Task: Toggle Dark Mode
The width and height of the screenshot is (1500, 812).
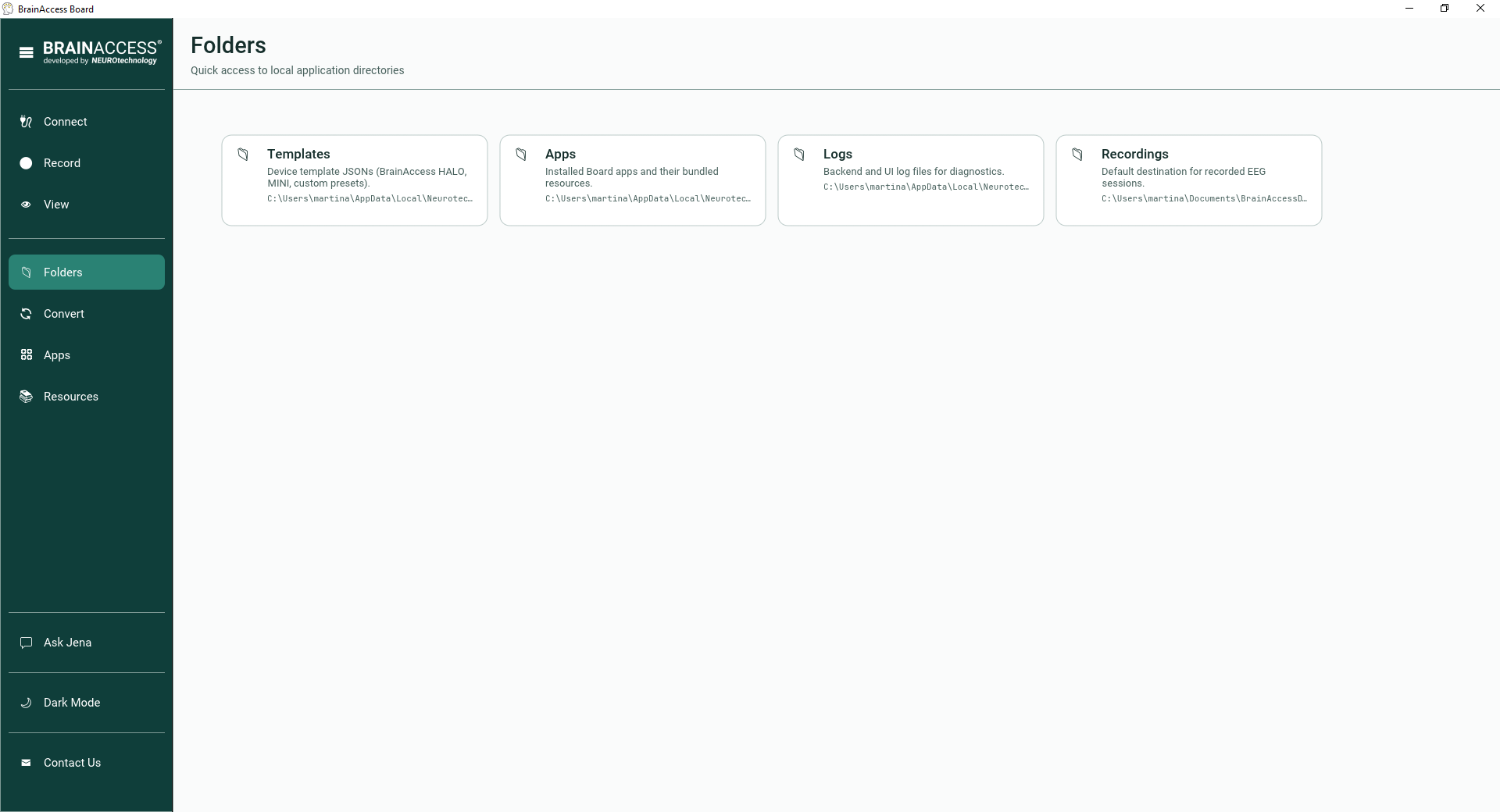Action: coord(87,703)
